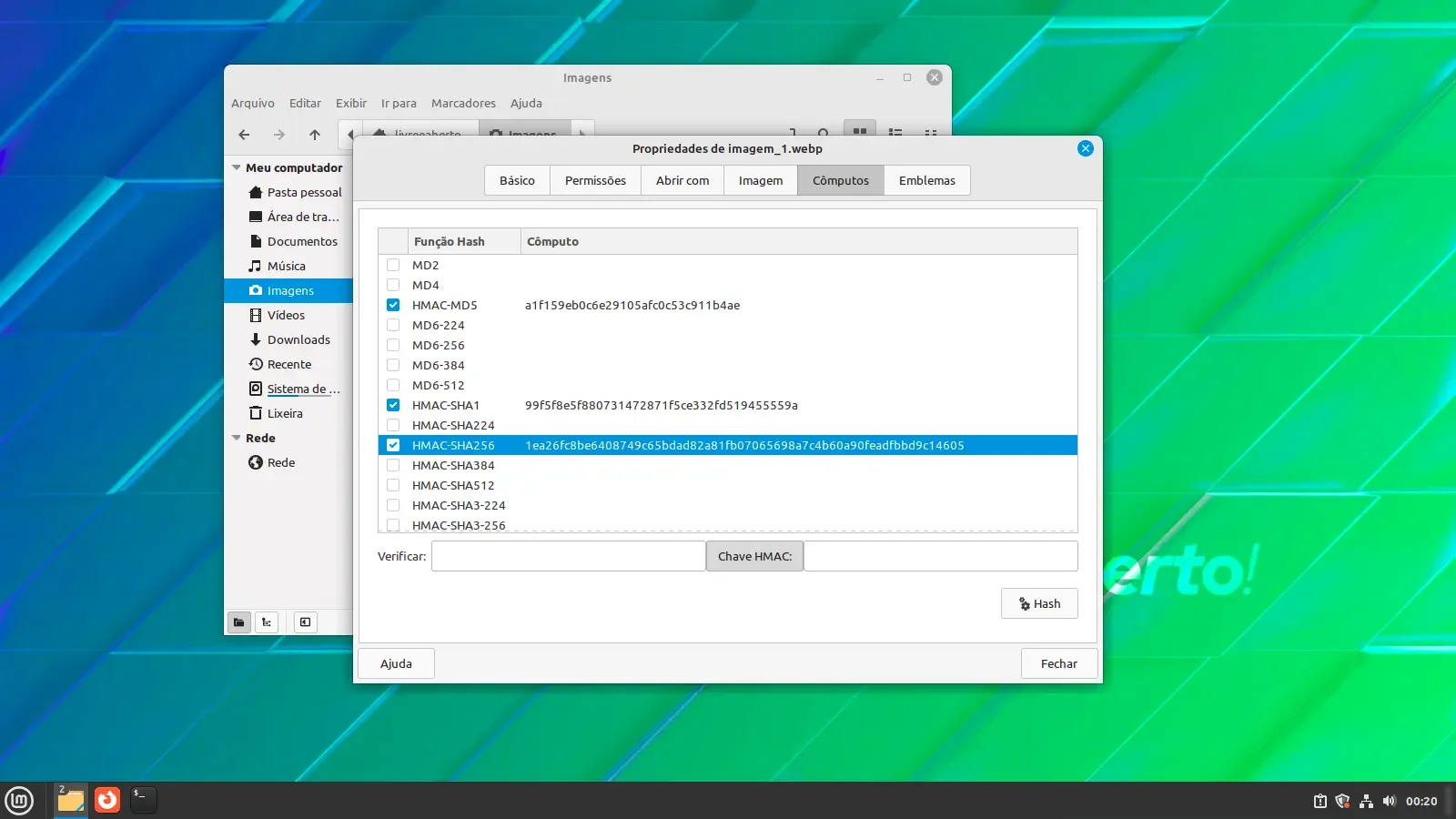1456x819 pixels.
Task: Open Rede network location in sidebar
Action: click(x=272, y=462)
